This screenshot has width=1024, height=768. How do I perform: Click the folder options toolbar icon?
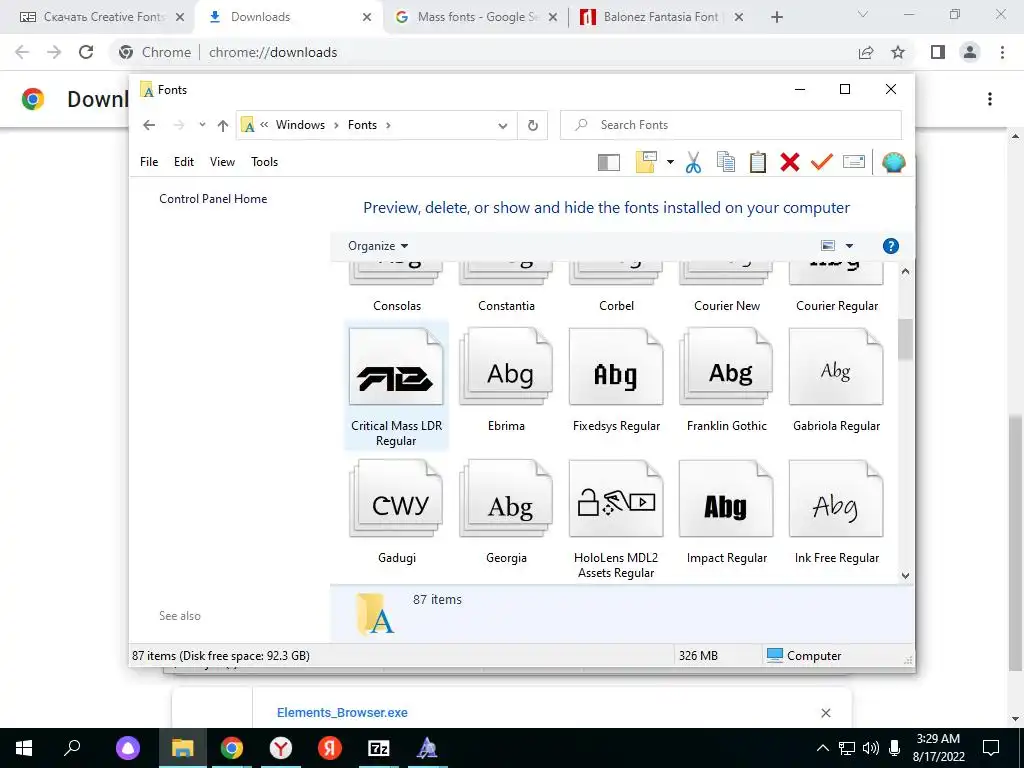pyautogui.click(x=646, y=162)
